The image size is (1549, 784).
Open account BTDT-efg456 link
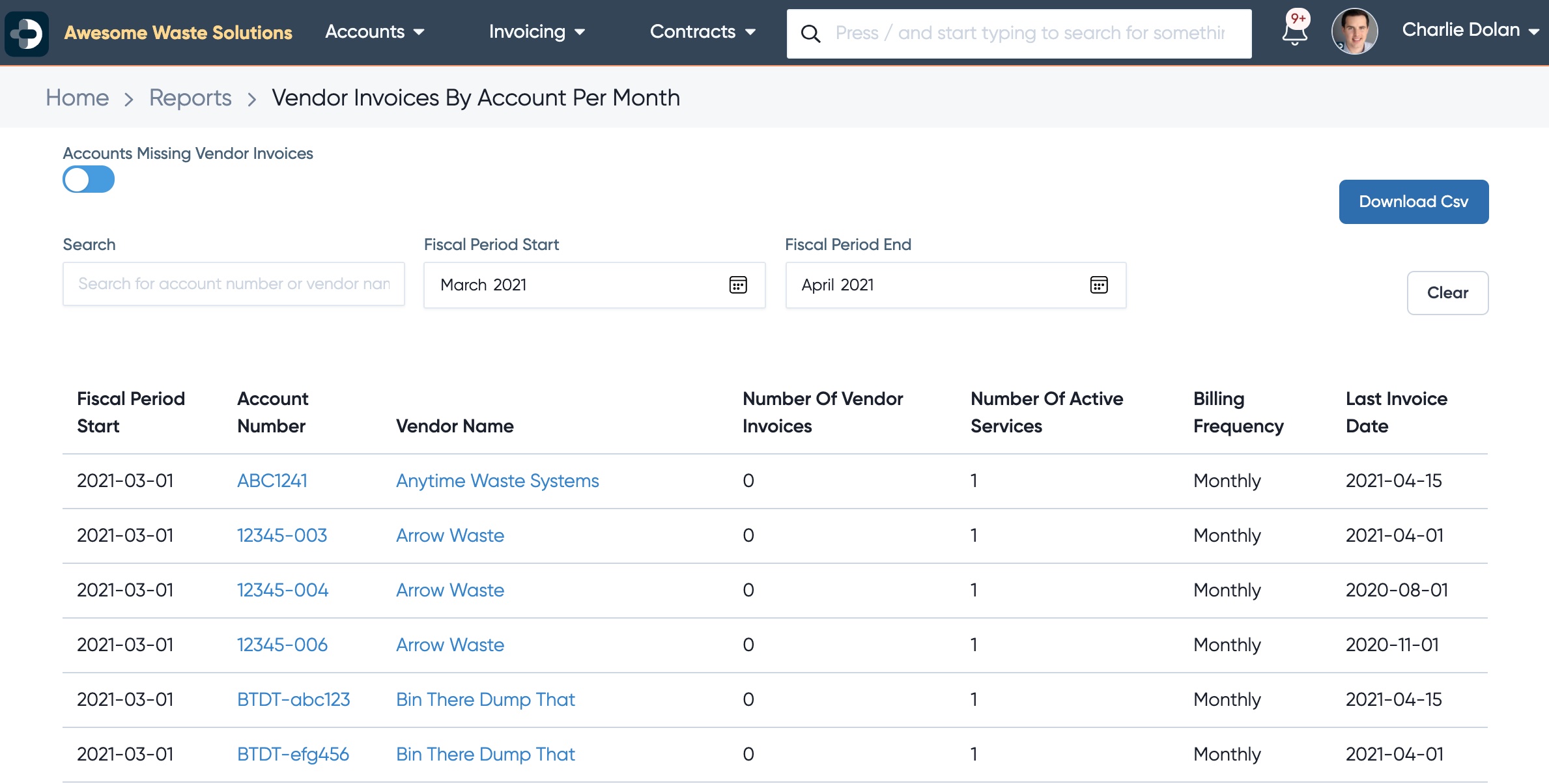(293, 754)
